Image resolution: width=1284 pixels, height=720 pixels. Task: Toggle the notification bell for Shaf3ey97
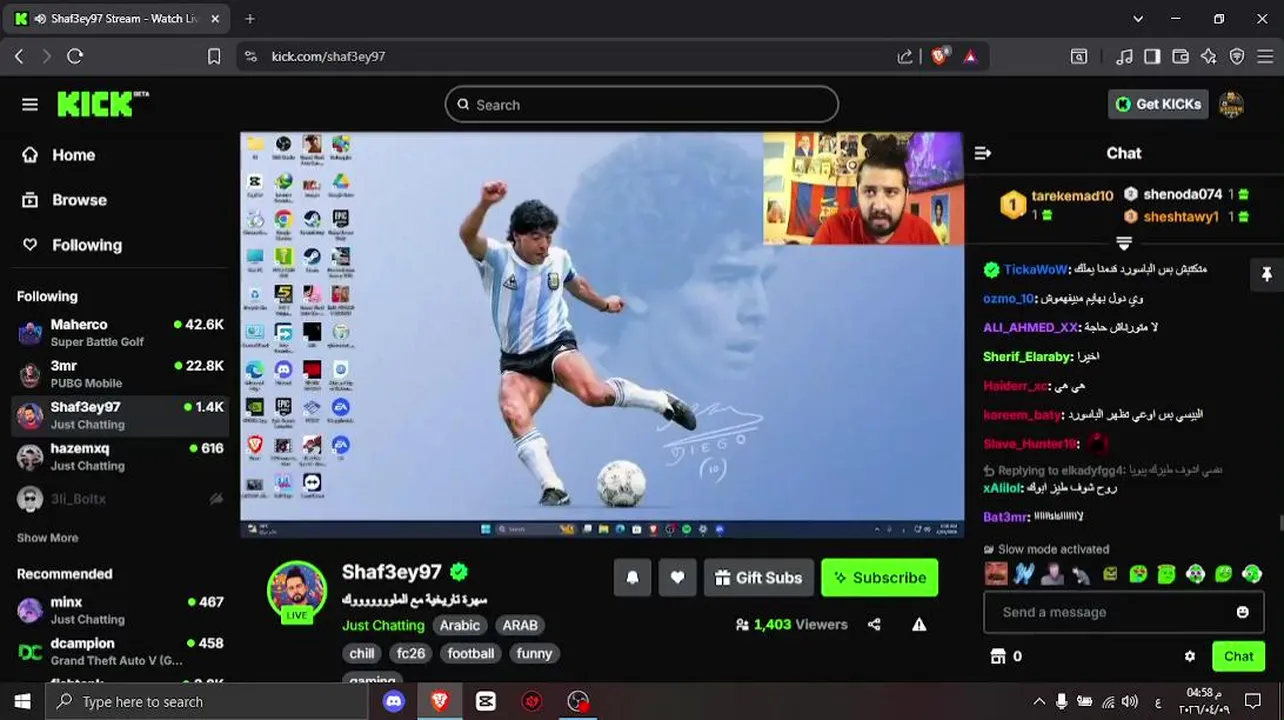point(632,577)
